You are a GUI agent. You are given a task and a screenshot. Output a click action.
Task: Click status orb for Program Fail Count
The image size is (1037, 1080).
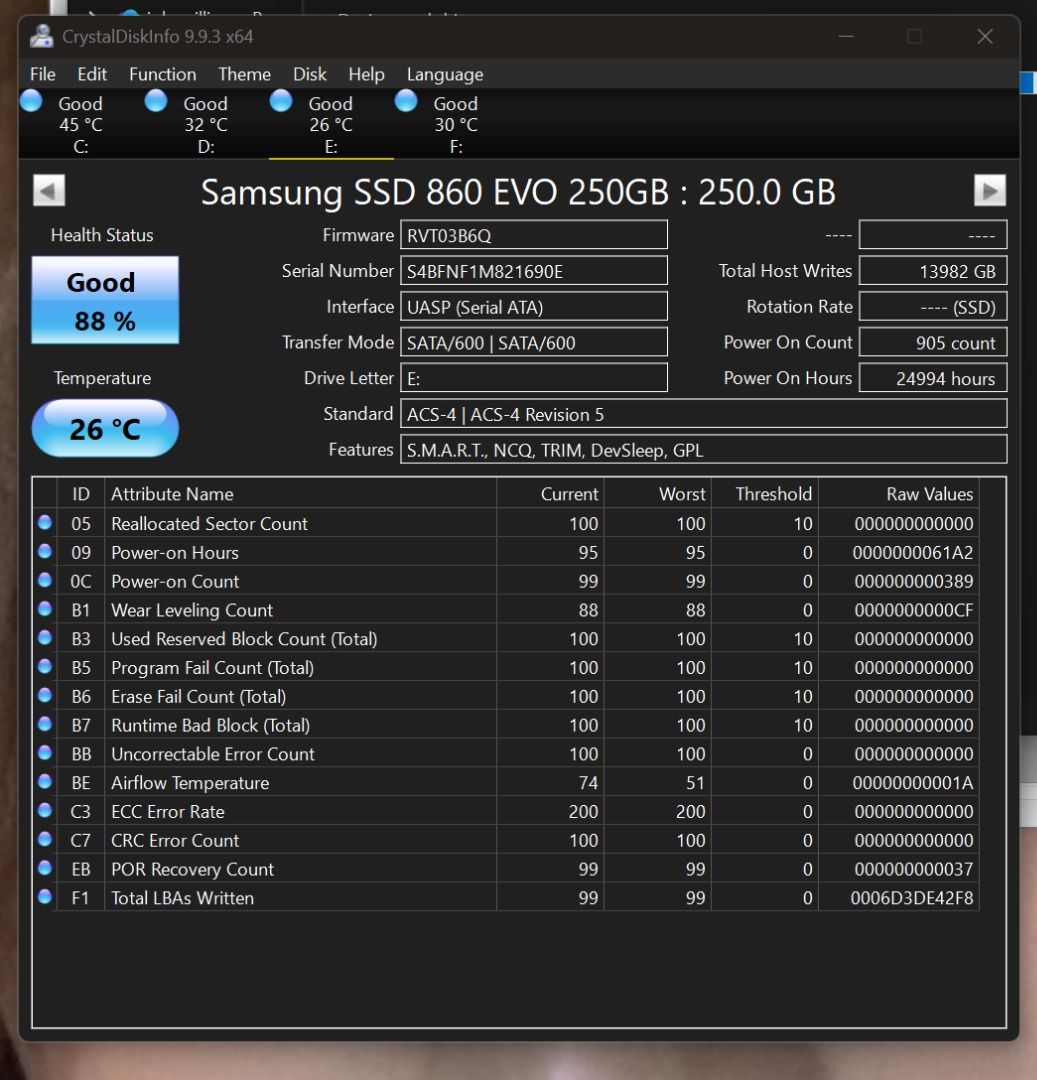pos(45,666)
